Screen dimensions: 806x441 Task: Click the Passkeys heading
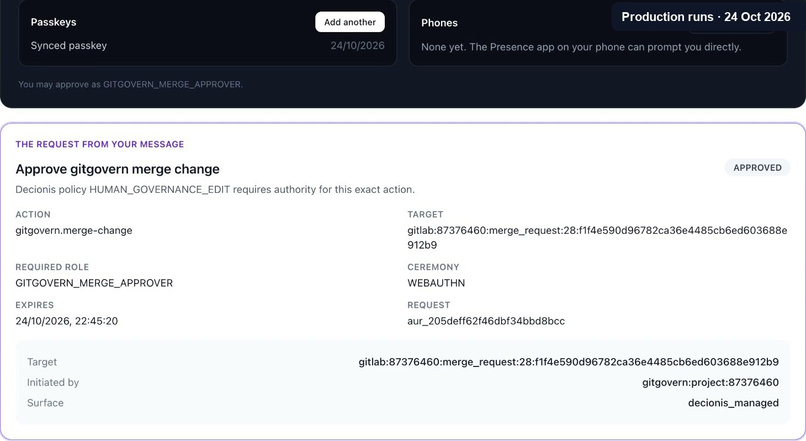click(x=53, y=22)
